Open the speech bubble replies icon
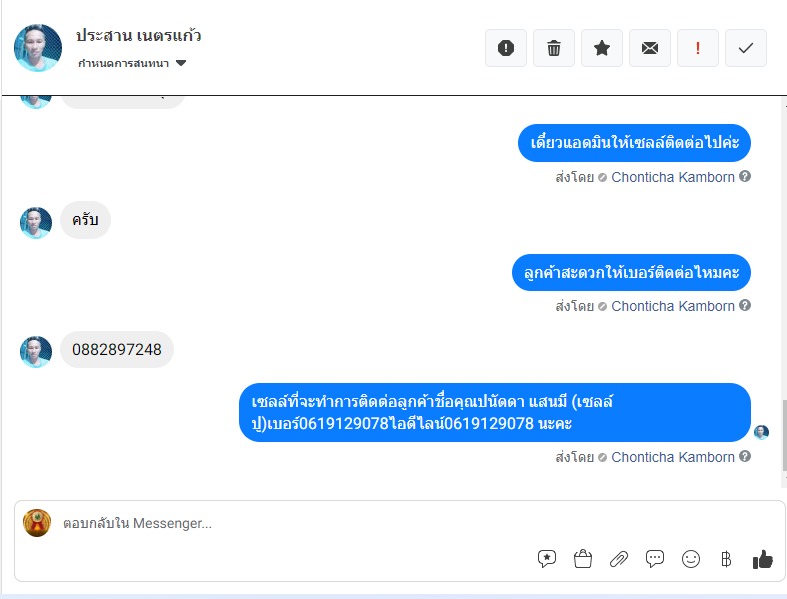This screenshot has width=787, height=599. [655, 559]
